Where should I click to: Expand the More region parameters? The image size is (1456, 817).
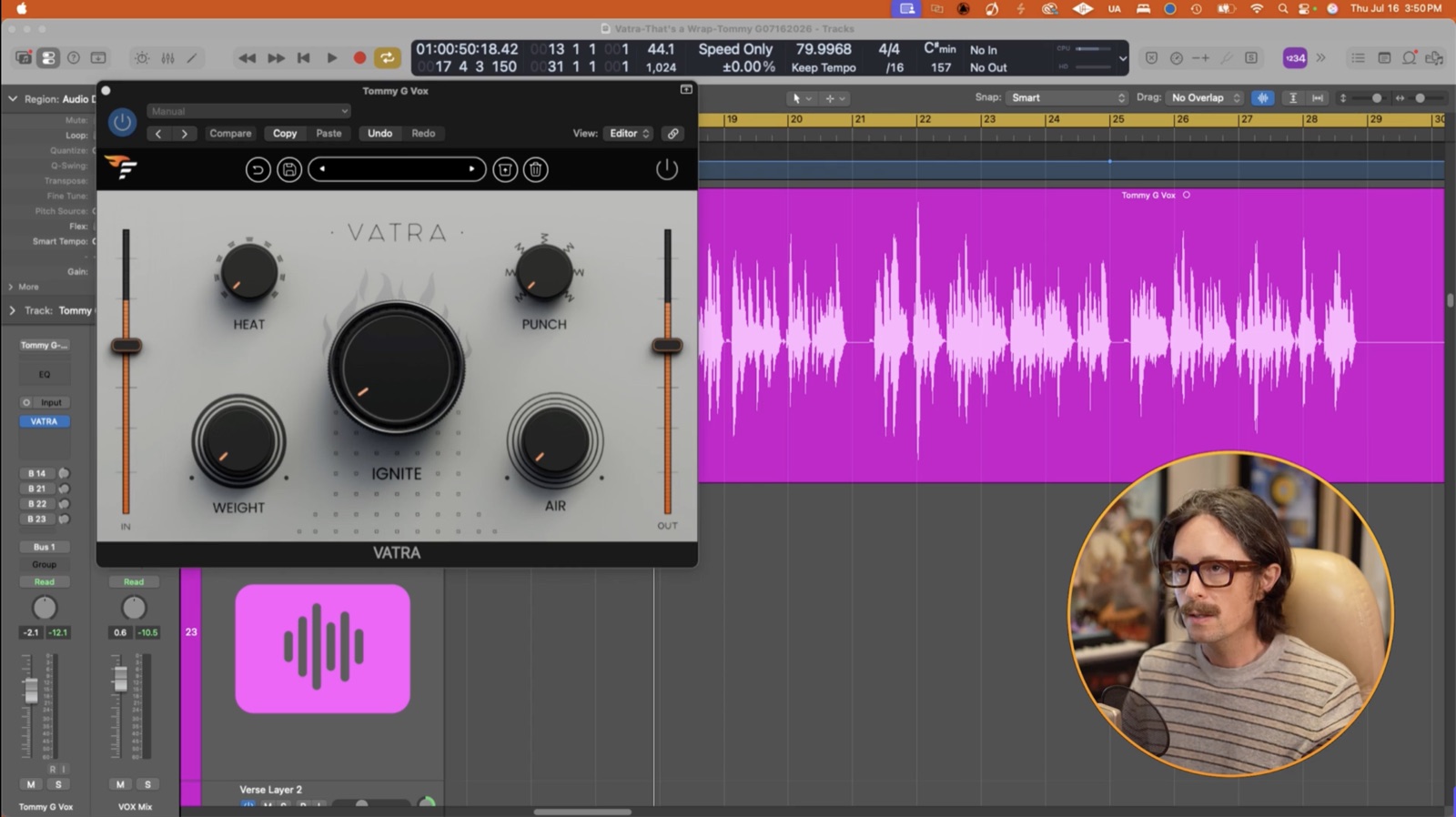click(x=11, y=287)
